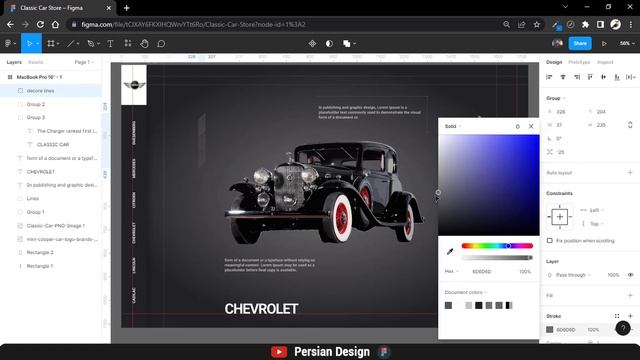Viewport: 640px width, 360px height.
Task: Click the Align right icon
Action: pyautogui.click(x=577, y=77)
